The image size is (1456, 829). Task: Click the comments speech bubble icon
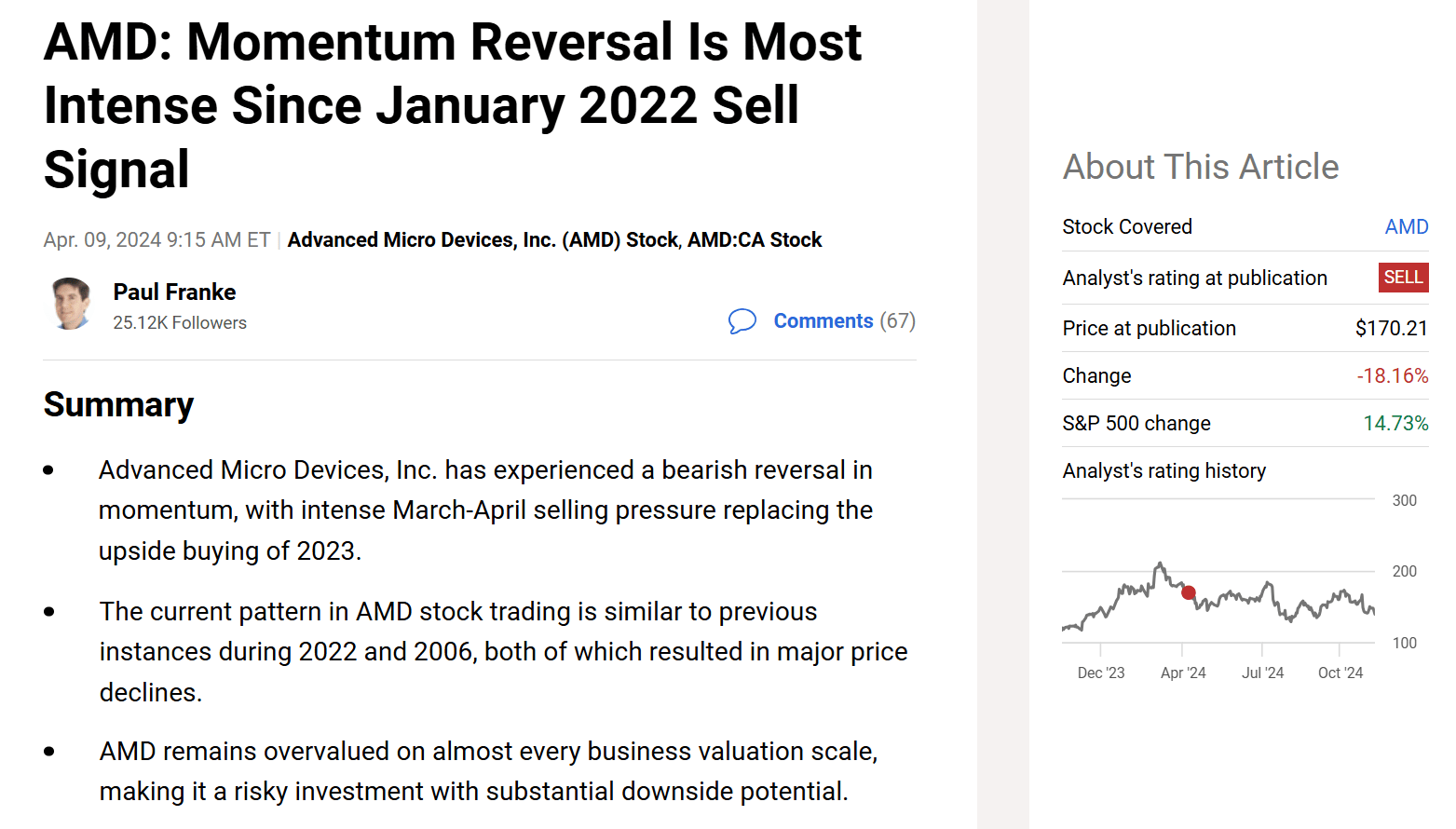tap(742, 321)
